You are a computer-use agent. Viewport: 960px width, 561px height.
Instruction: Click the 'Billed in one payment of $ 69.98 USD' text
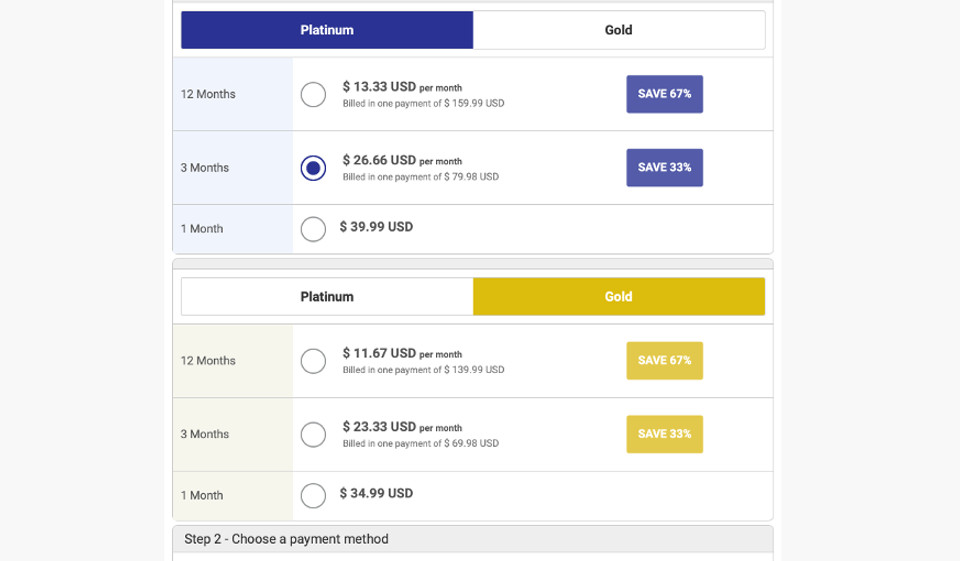click(420, 443)
